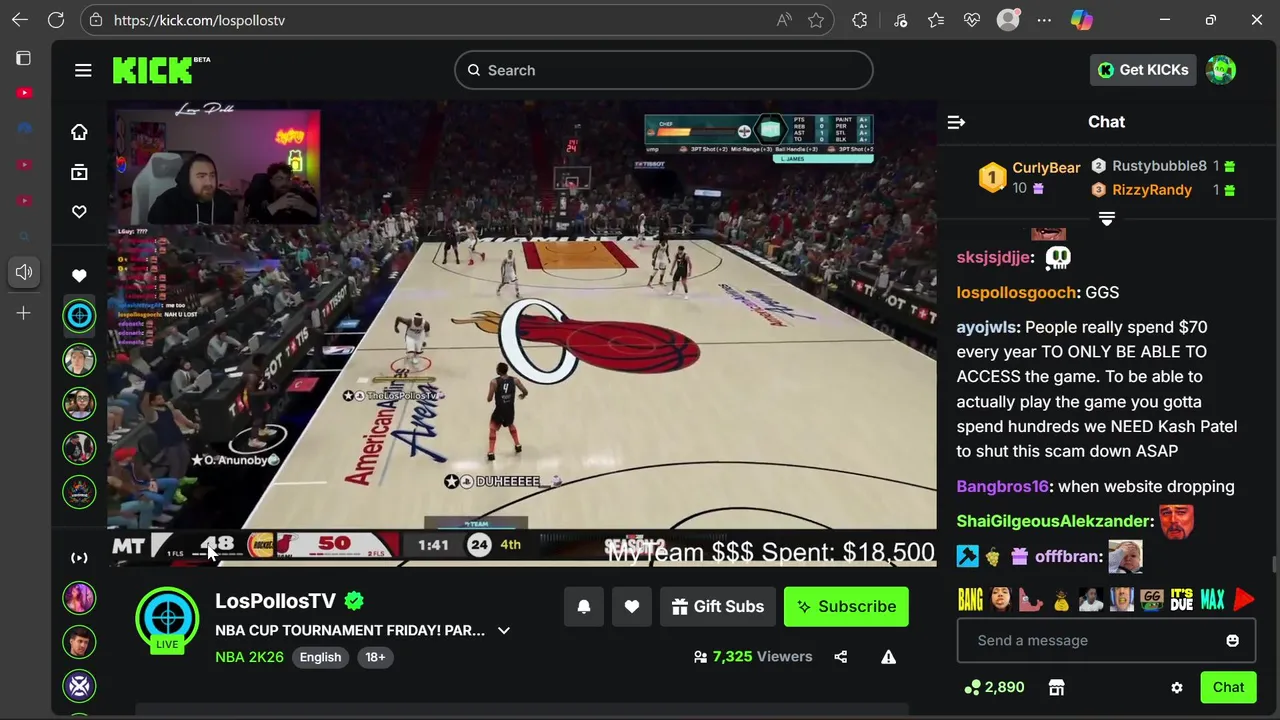
Task: Expand stream title chevron
Action: point(504,631)
